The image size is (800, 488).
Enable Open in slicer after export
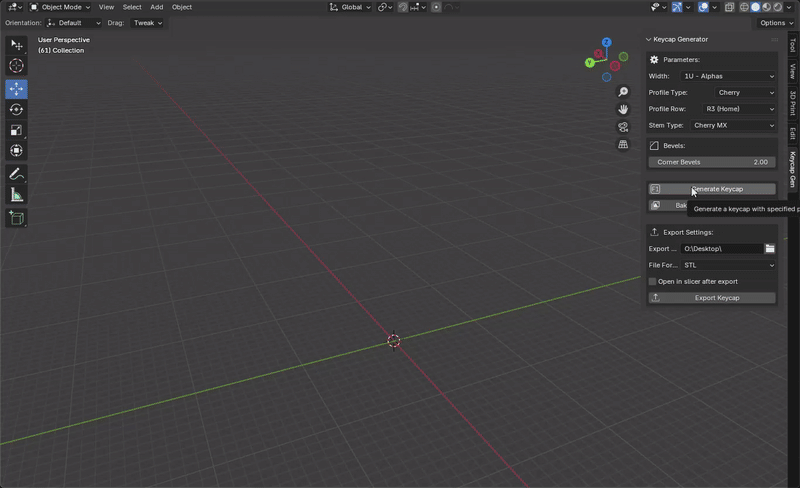tap(653, 282)
